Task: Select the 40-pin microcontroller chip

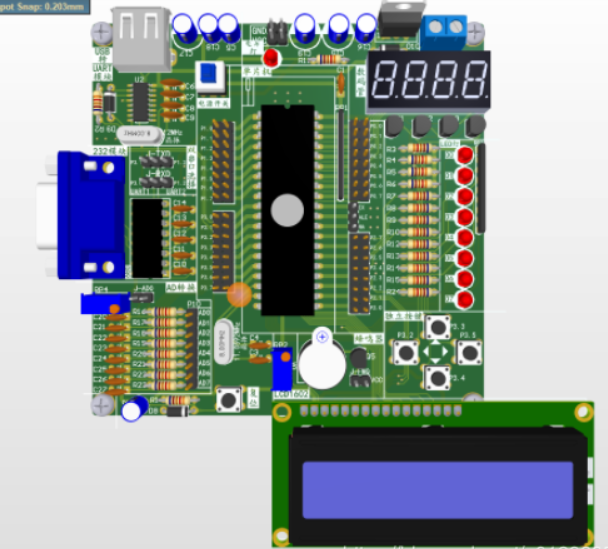Action: (x=287, y=209)
